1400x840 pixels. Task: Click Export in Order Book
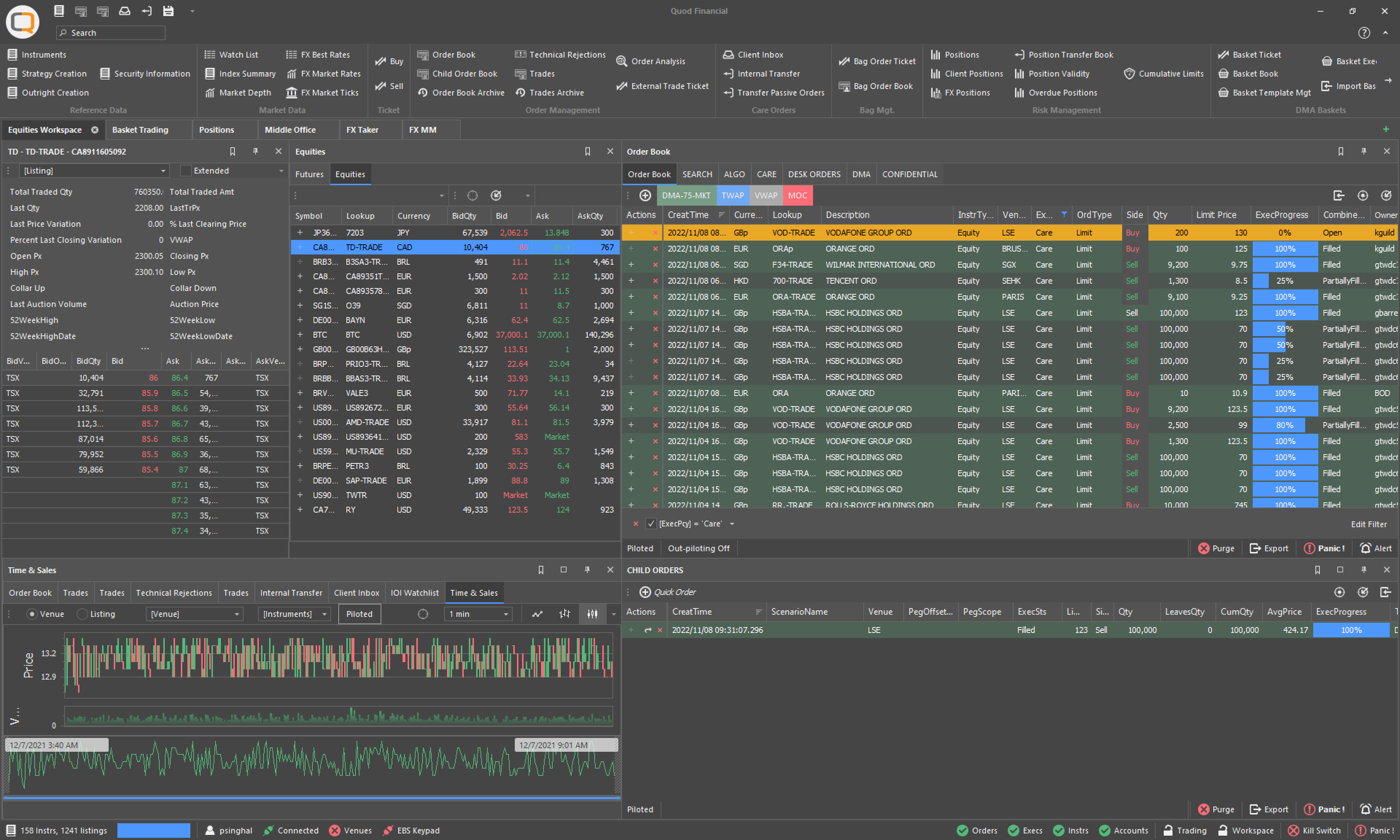[x=1268, y=548]
